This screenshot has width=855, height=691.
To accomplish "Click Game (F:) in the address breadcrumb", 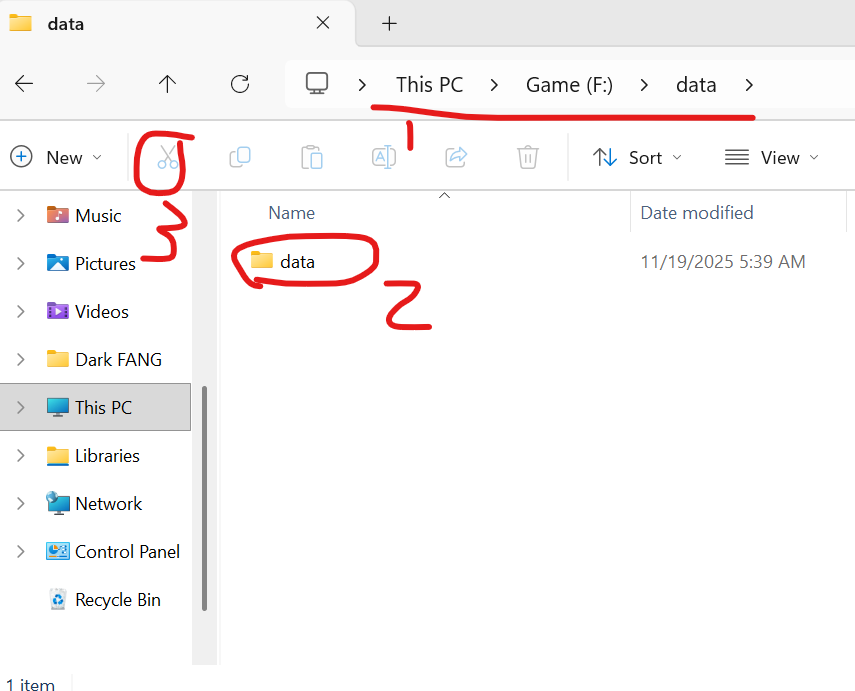I will [x=569, y=85].
